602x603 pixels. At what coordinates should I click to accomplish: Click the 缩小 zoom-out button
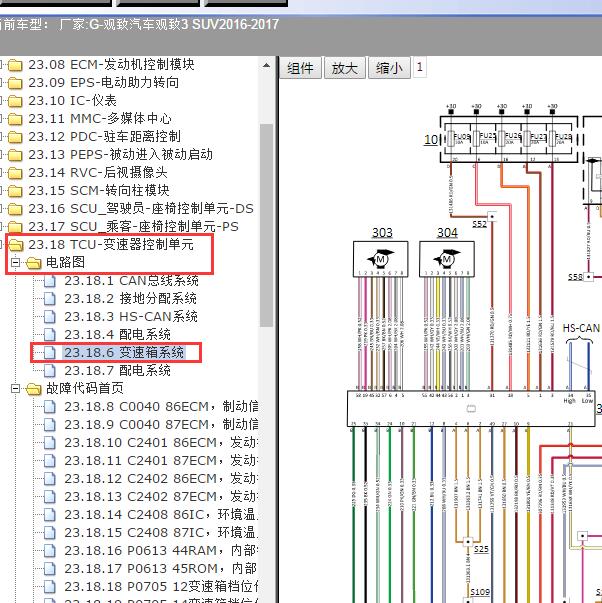coord(389,68)
